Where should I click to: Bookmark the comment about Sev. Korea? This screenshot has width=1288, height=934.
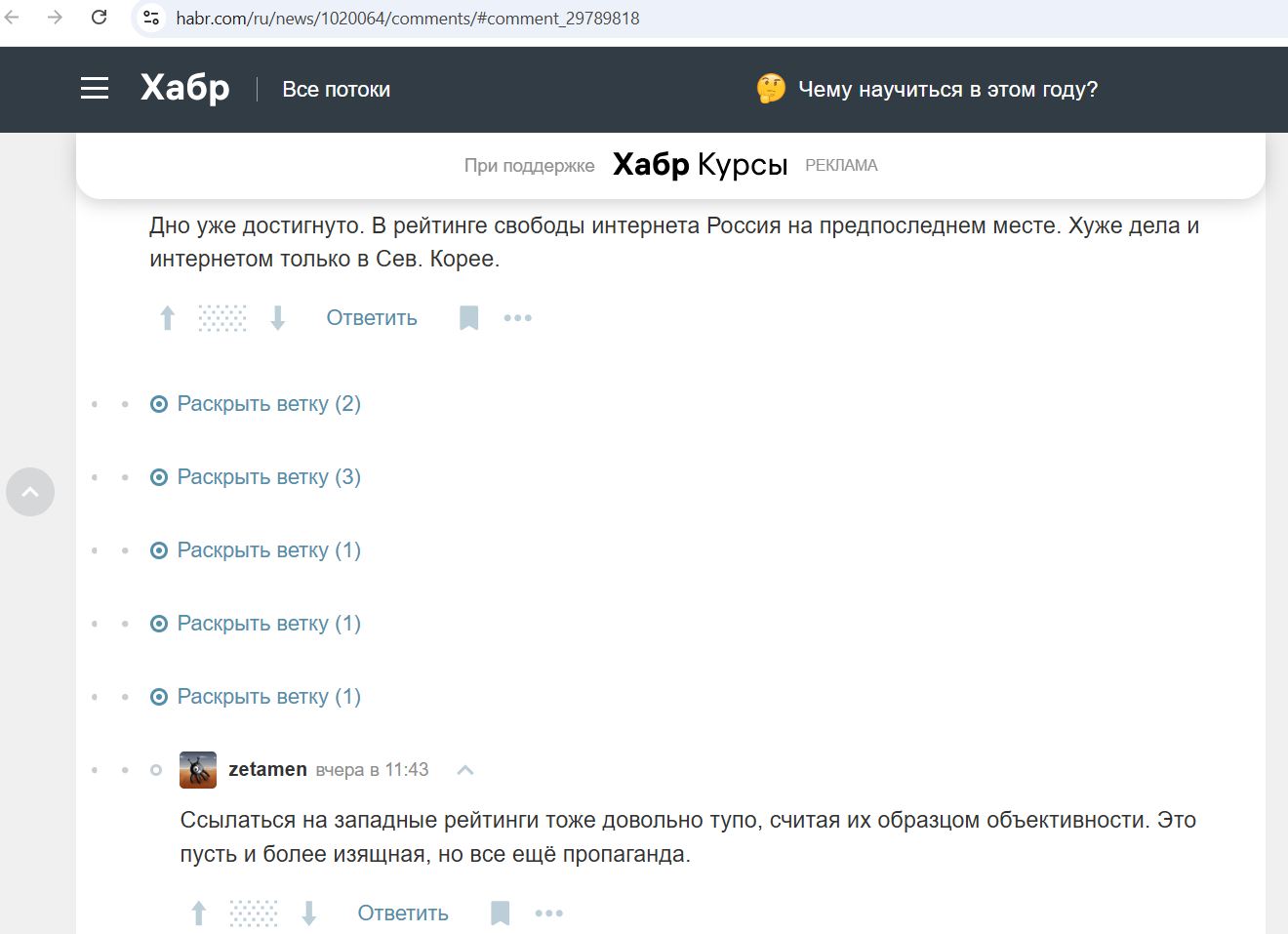tap(468, 317)
